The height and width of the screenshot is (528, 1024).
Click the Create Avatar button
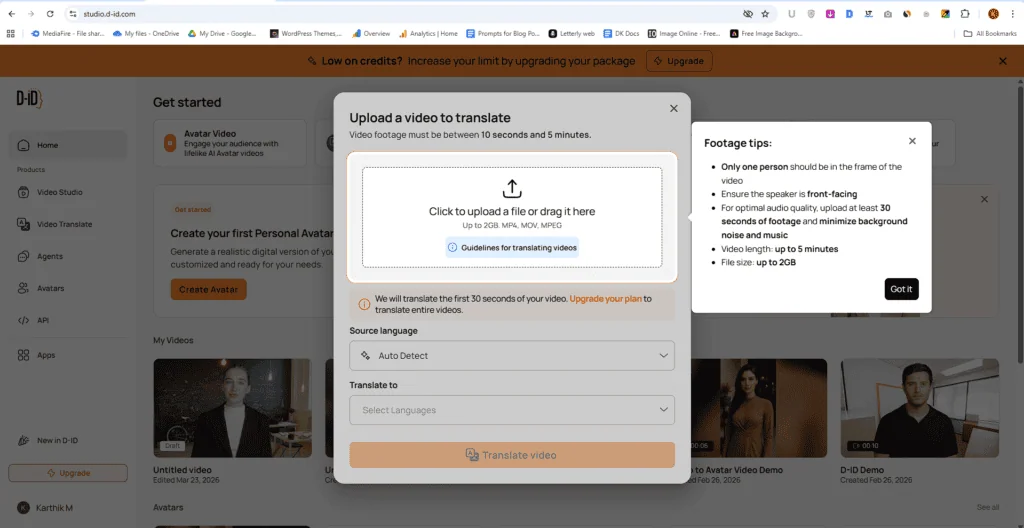click(x=208, y=289)
